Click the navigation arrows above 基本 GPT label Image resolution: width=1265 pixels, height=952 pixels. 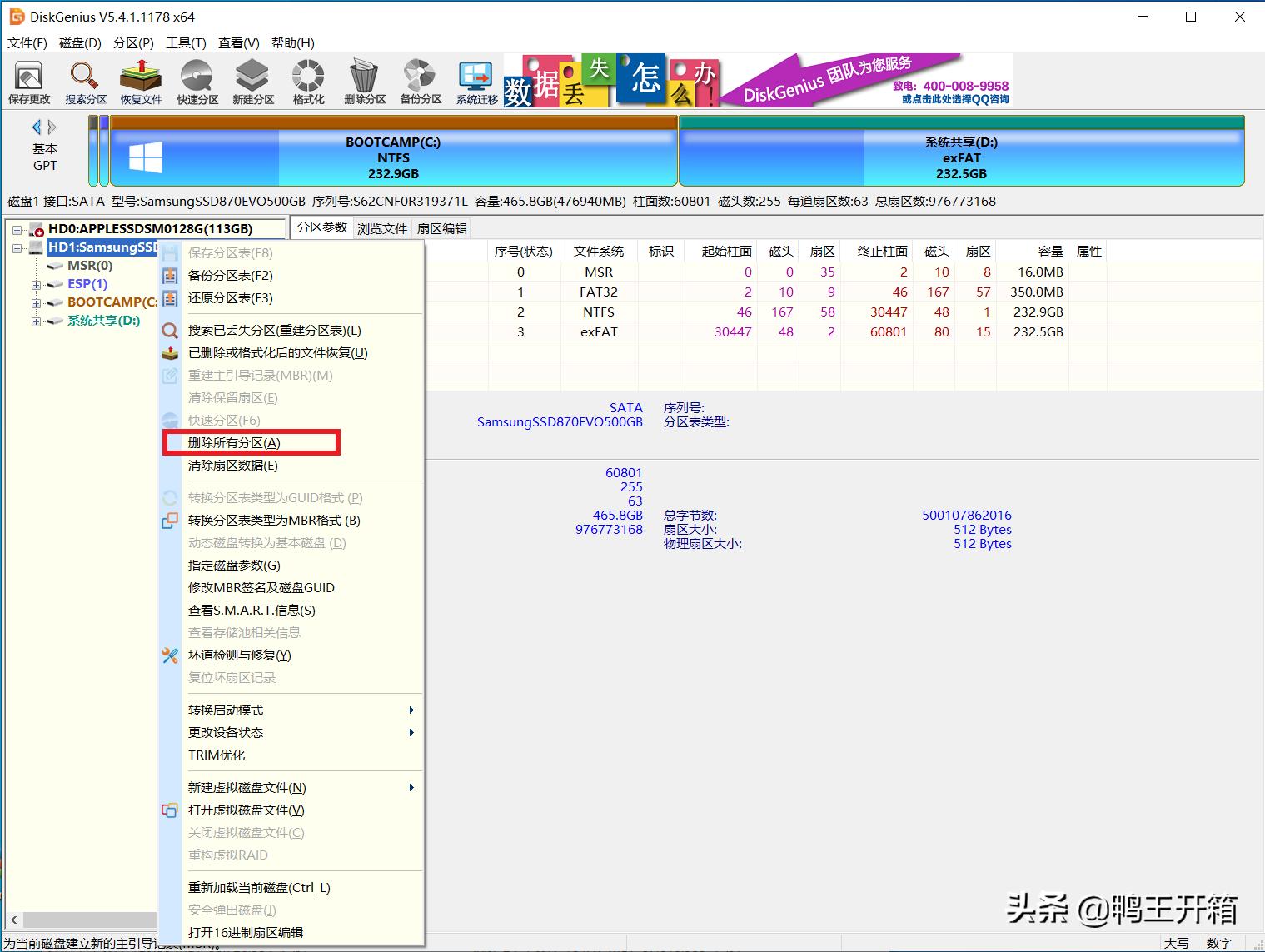[x=43, y=127]
